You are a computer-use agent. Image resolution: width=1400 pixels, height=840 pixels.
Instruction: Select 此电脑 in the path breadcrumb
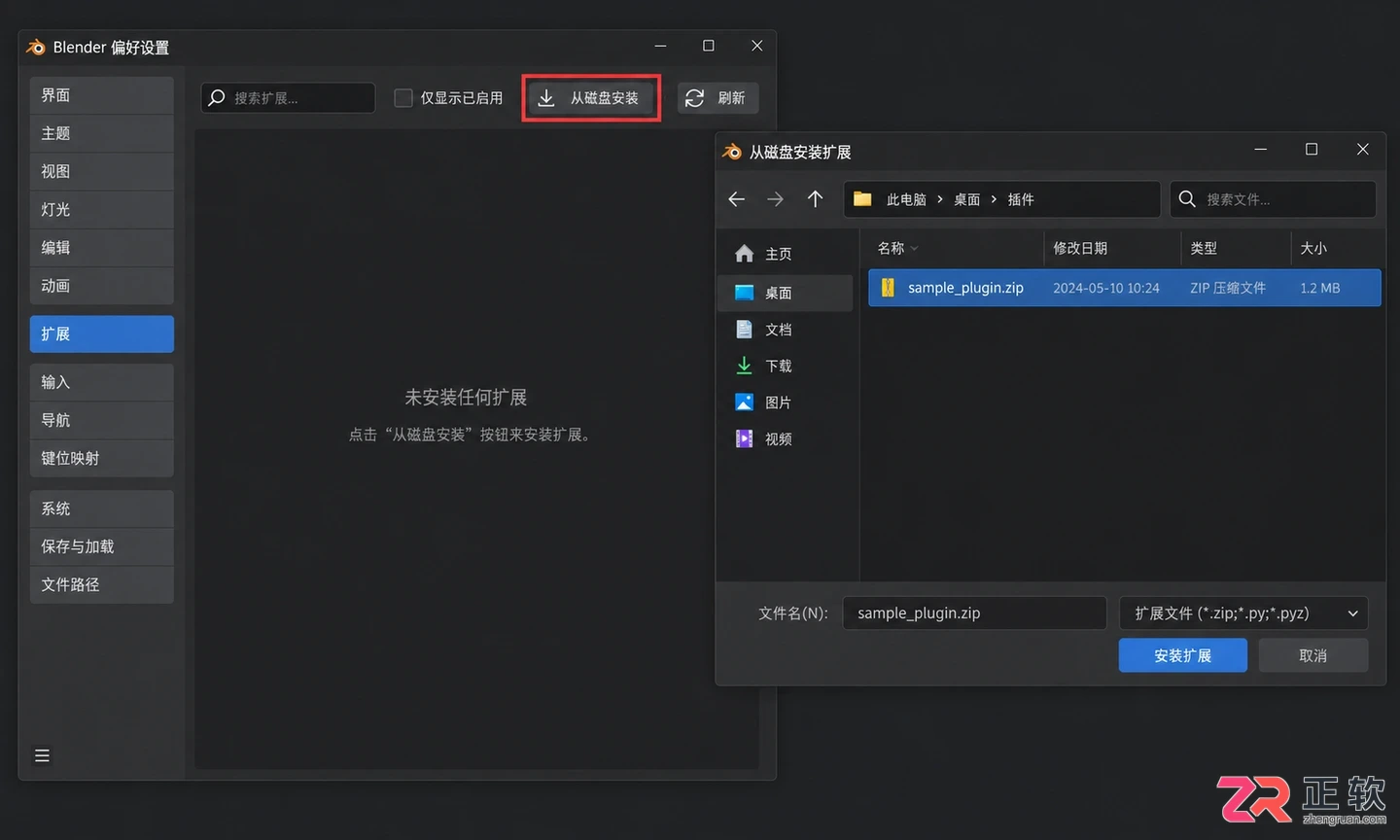[x=906, y=199]
